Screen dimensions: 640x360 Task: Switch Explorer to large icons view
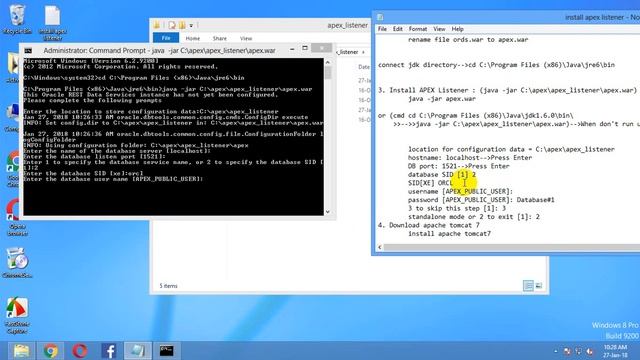(x=539, y=285)
